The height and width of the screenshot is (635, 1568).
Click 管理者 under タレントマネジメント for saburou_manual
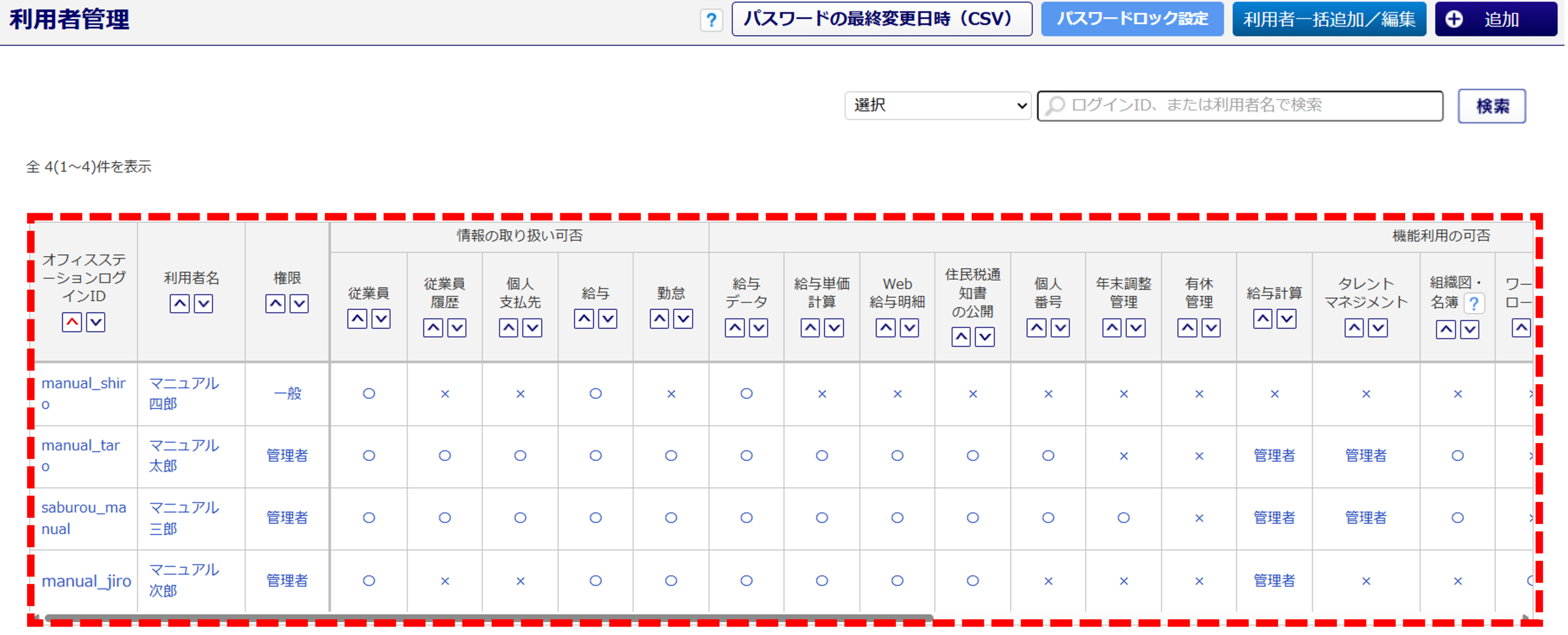(1366, 518)
